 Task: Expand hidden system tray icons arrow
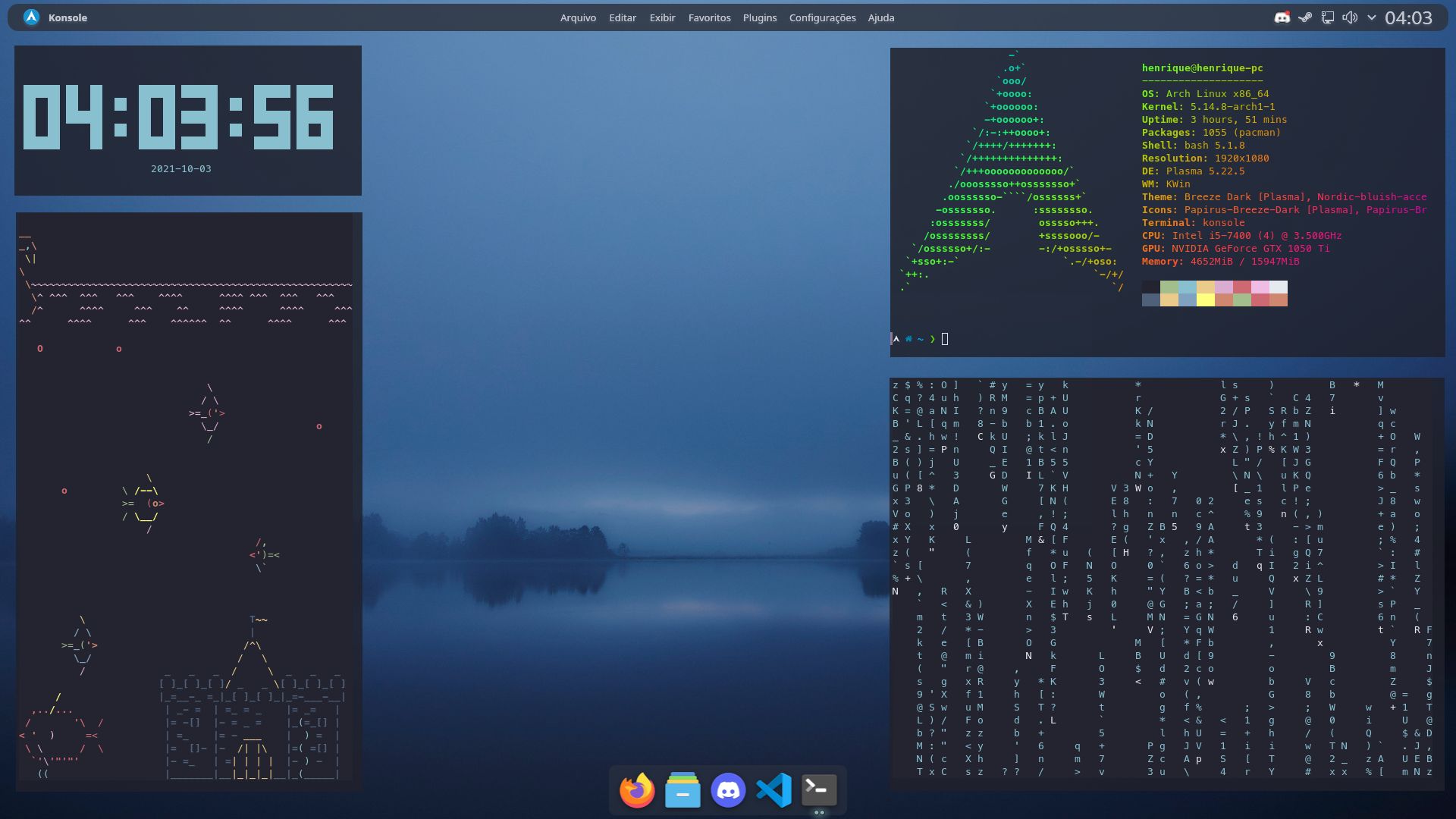click(x=1372, y=17)
